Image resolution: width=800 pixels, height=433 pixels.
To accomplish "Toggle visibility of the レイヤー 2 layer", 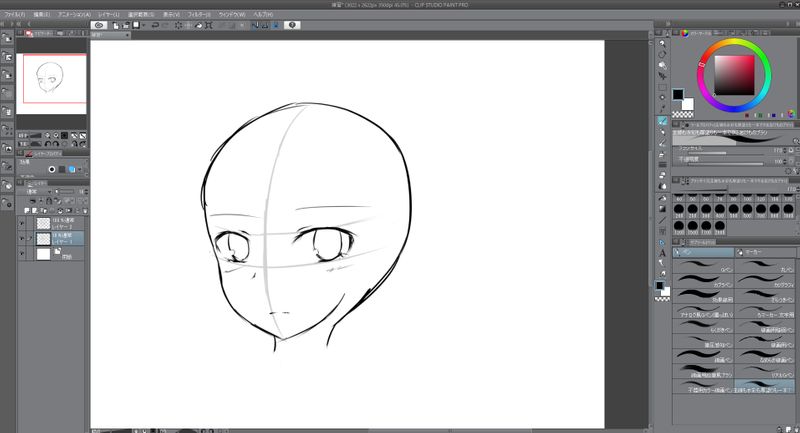I will [x=22, y=223].
